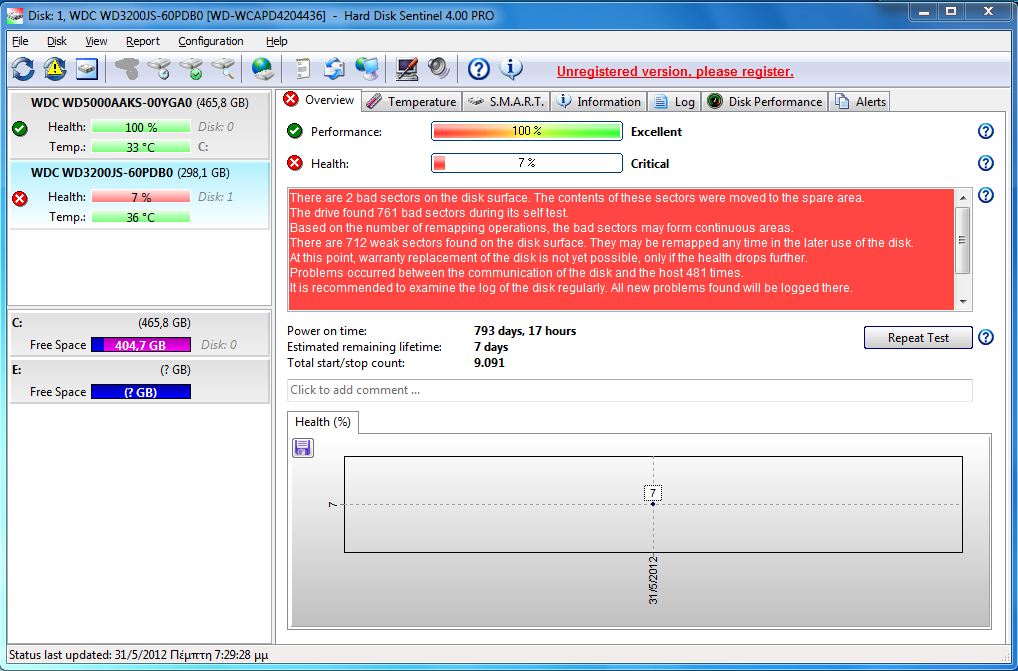Click the Excellent performance status text
Image resolution: width=1018 pixels, height=671 pixels.
pos(656,132)
